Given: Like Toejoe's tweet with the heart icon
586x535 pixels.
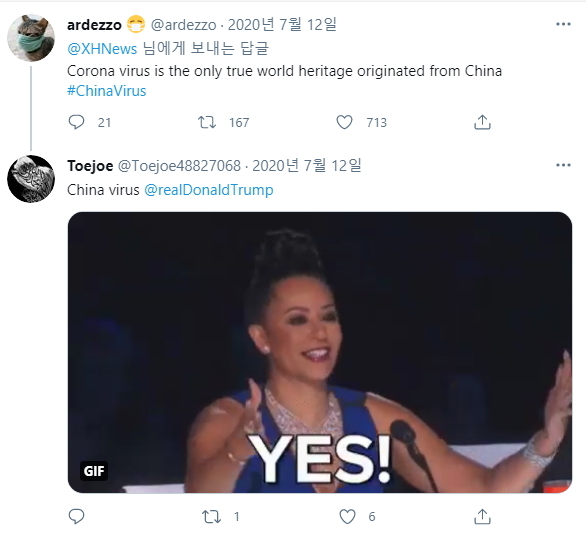Looking at the screenshot, I should (347, 517).
